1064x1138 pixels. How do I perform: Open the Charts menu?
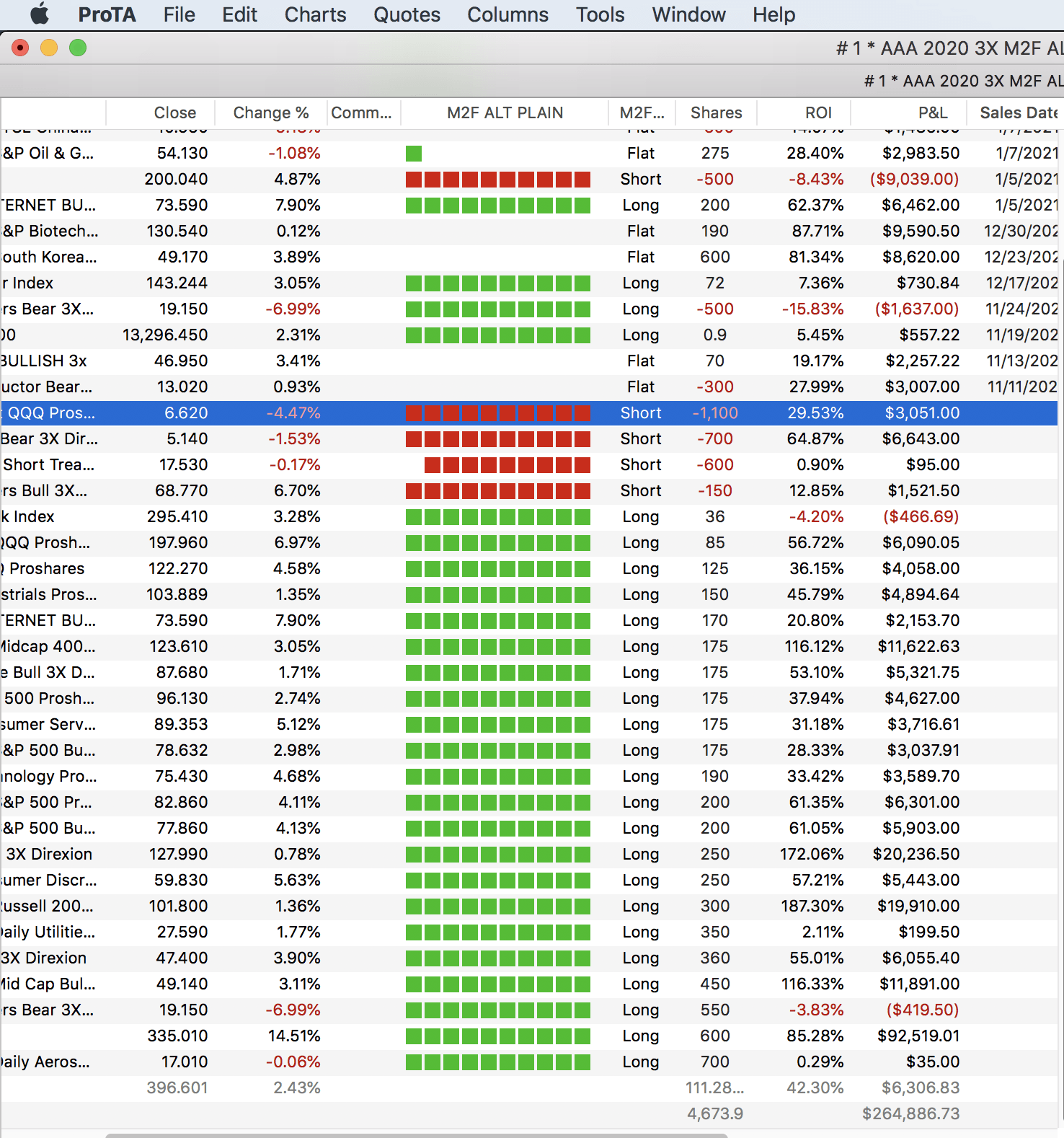(x=315, y=14)
